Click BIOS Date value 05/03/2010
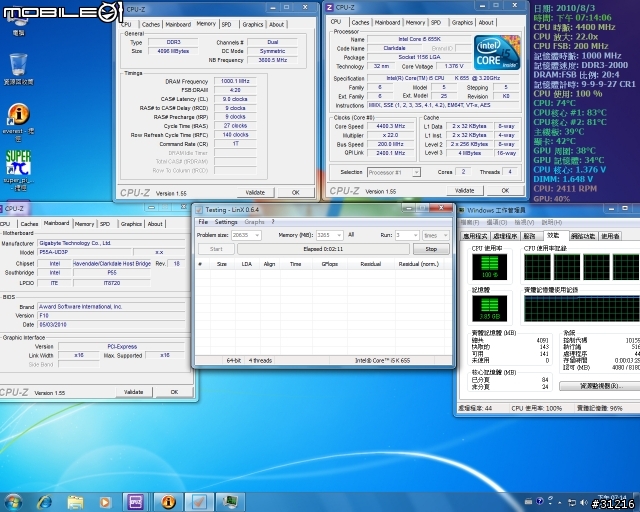The width and height of the screenshot is (640, 512). coord(111,325)
